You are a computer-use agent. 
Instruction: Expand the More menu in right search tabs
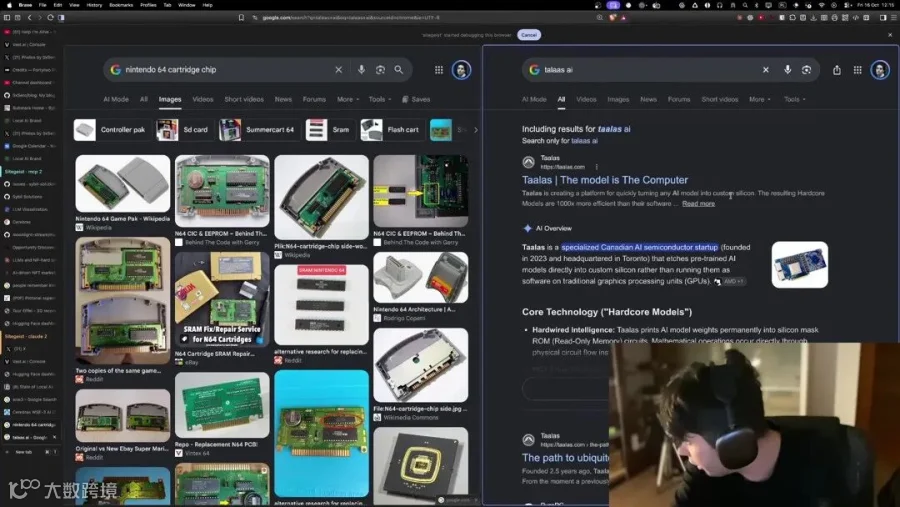click(759, 99)
